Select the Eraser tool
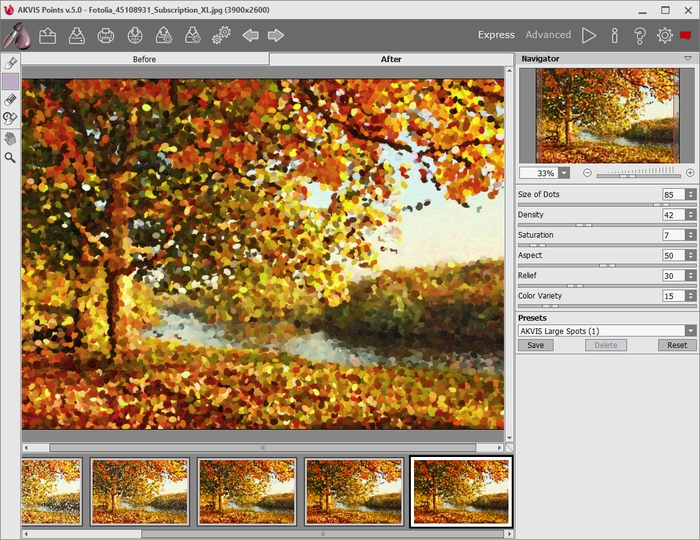700x540 pixels. pos(10,100)
